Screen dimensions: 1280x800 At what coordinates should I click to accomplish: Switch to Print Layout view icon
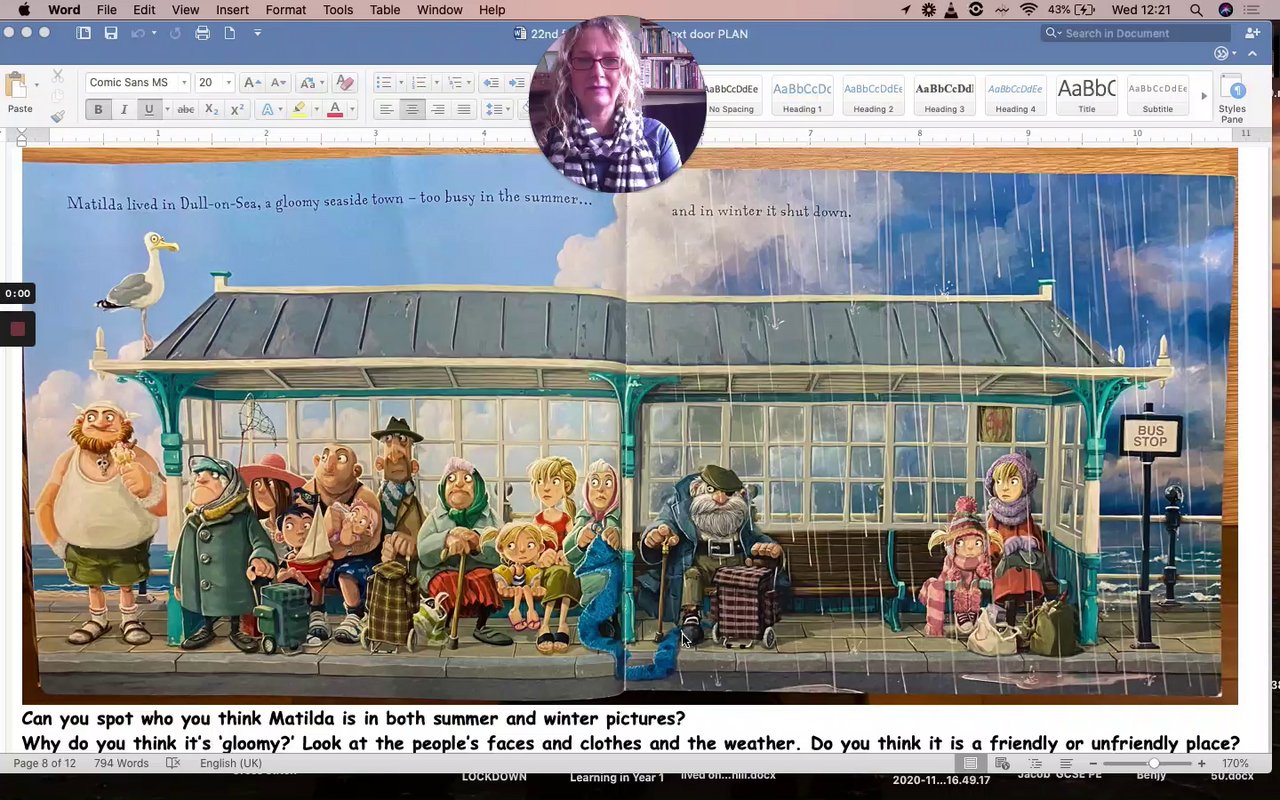pyautogui.click(x=970, y=763)
